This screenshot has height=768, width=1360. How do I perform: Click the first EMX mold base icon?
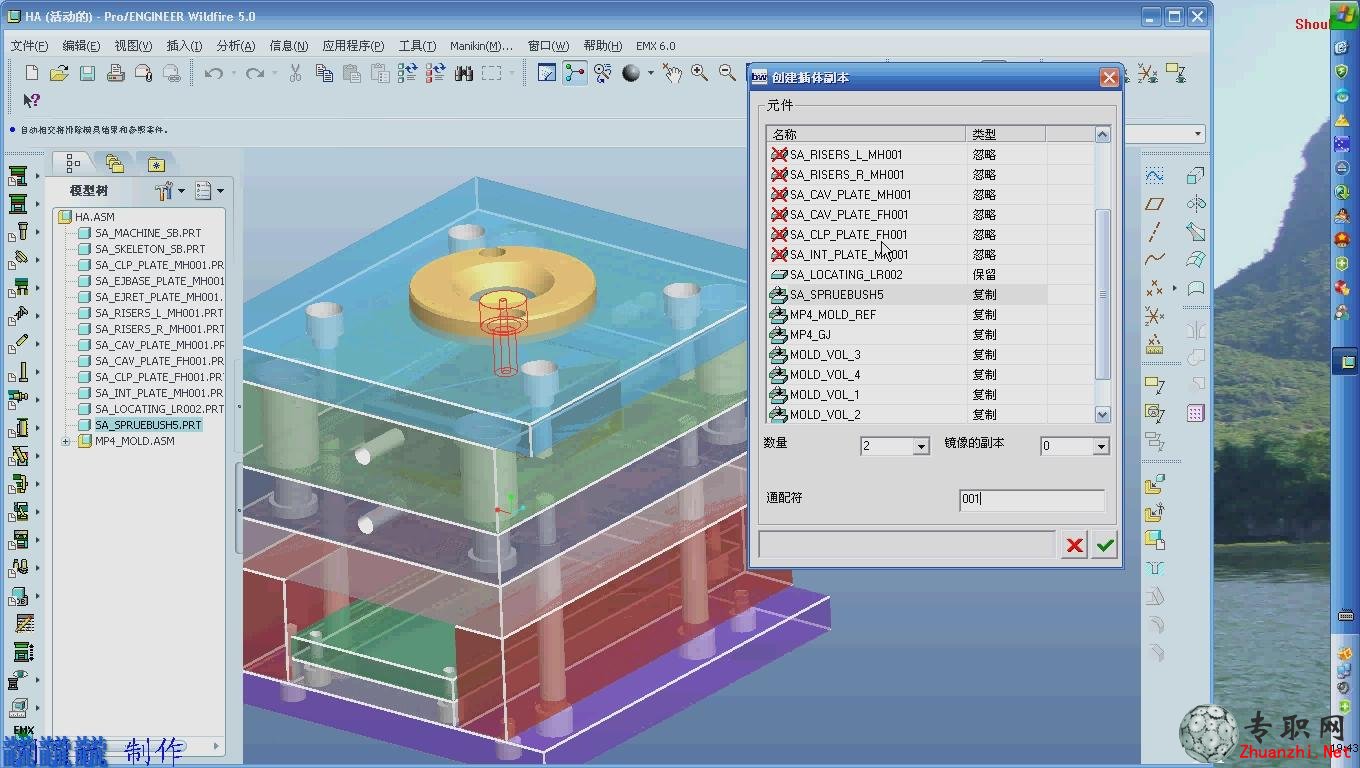(x=18, y=176)
